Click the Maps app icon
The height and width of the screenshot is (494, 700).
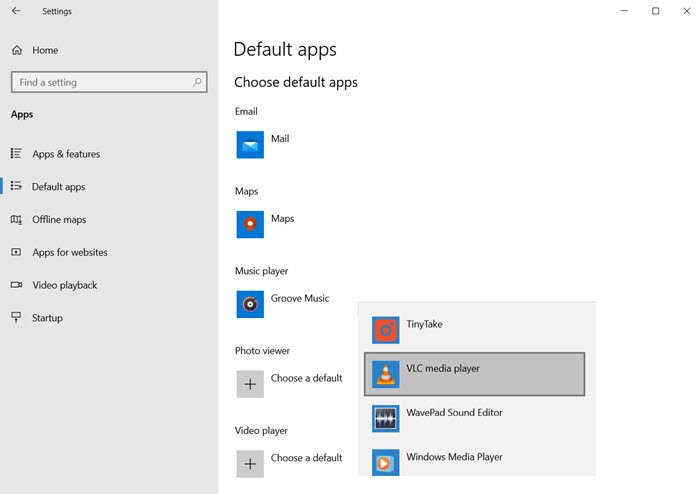[x=250, y=224]
